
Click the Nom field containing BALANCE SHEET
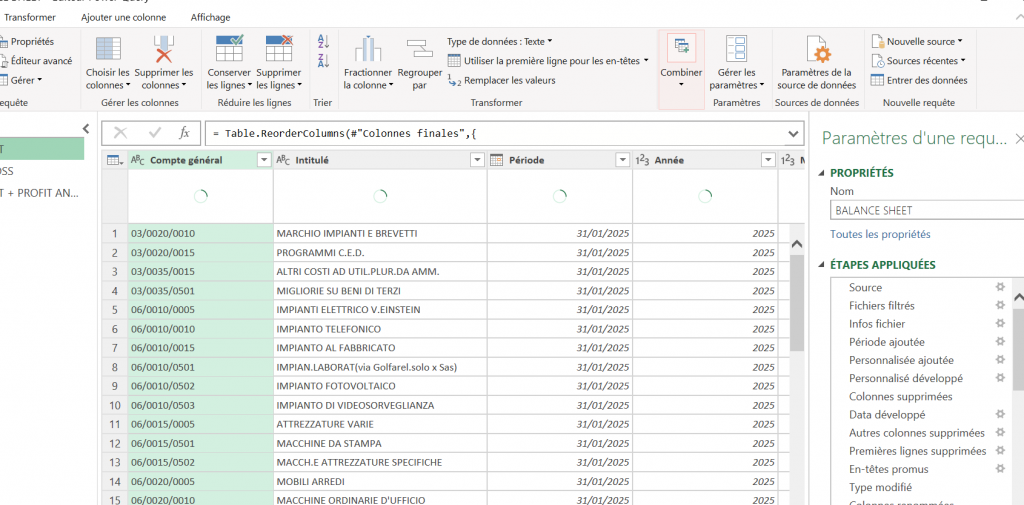[x=927, y=210]
